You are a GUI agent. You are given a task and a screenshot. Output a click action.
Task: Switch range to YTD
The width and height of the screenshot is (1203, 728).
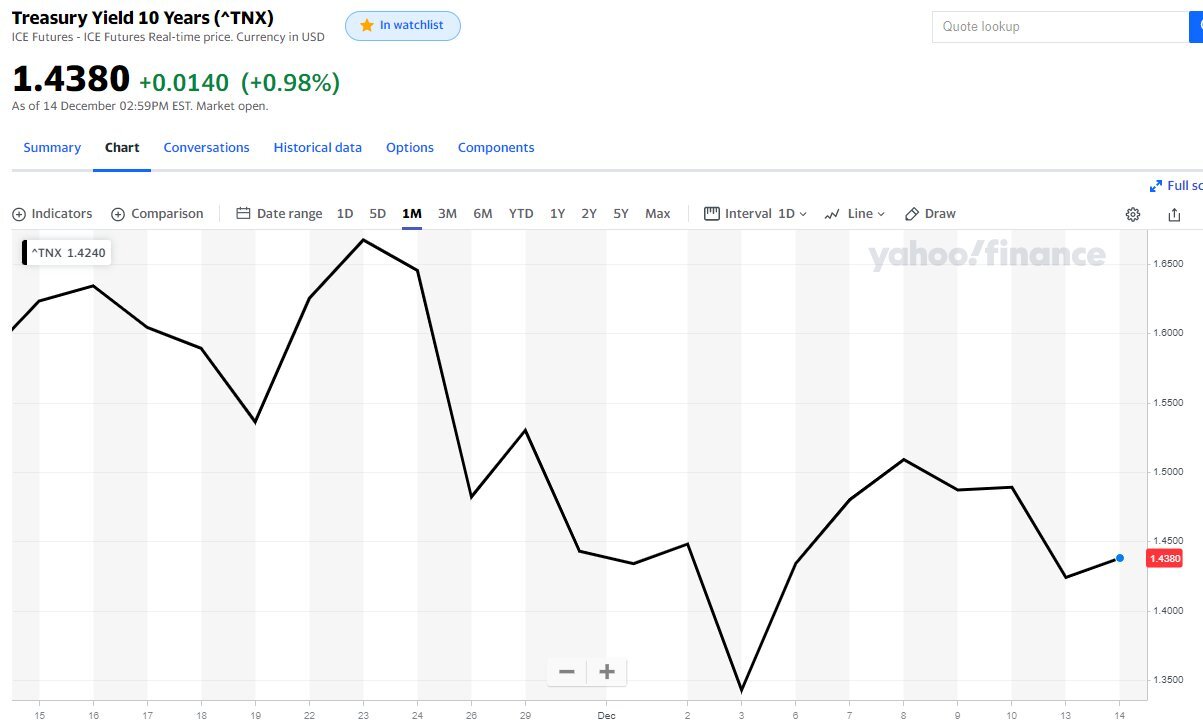tap(521, 214)
